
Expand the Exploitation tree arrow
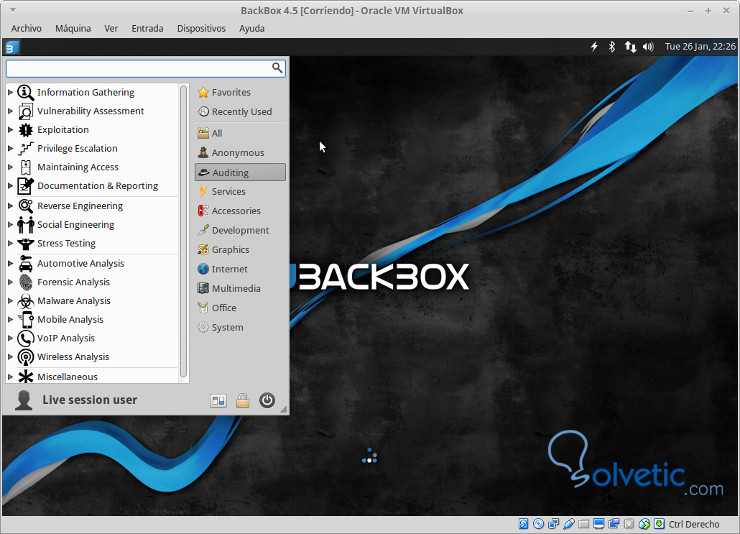coord(10,130)
